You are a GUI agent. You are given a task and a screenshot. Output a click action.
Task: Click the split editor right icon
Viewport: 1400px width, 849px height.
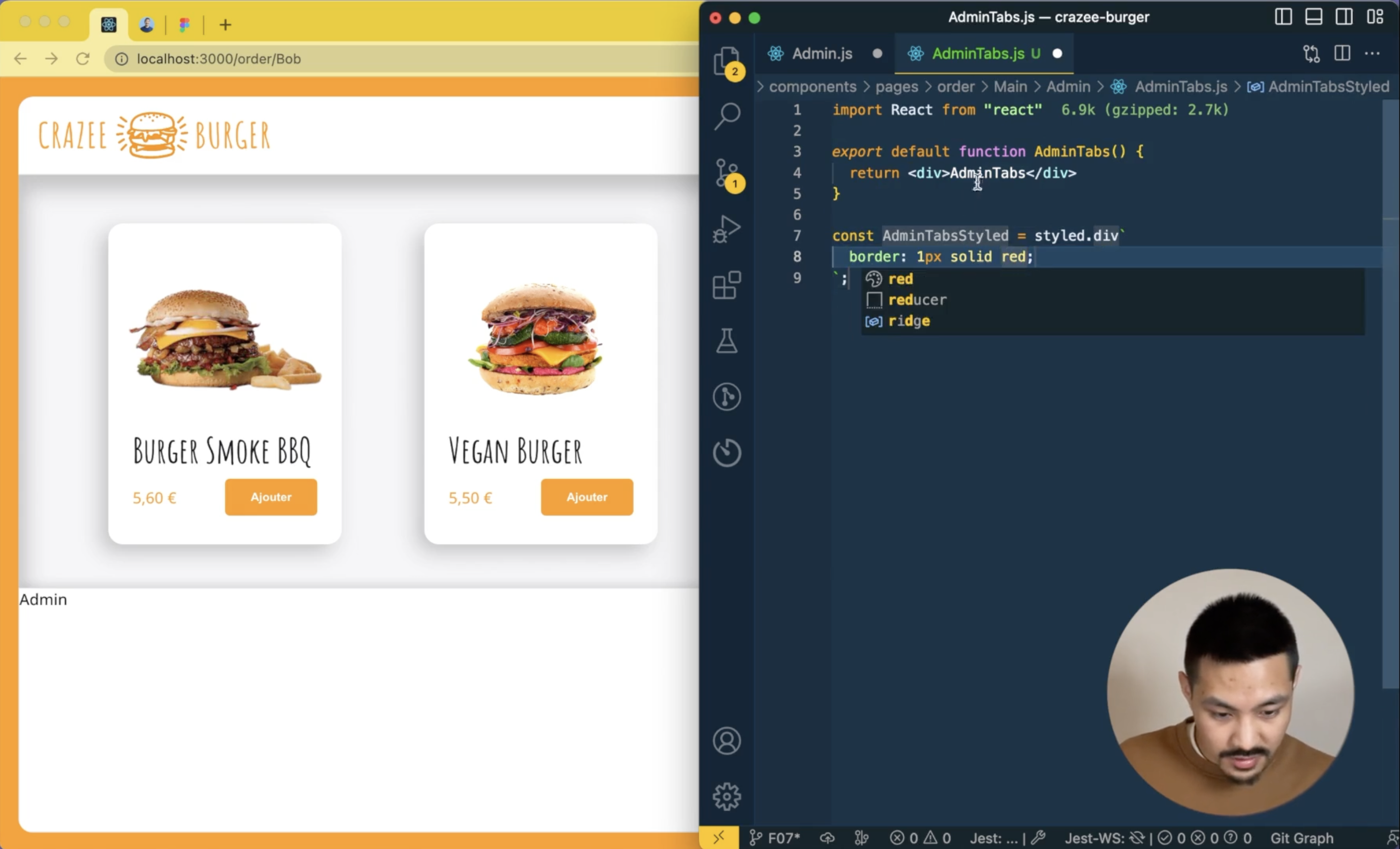point(1342,54)
